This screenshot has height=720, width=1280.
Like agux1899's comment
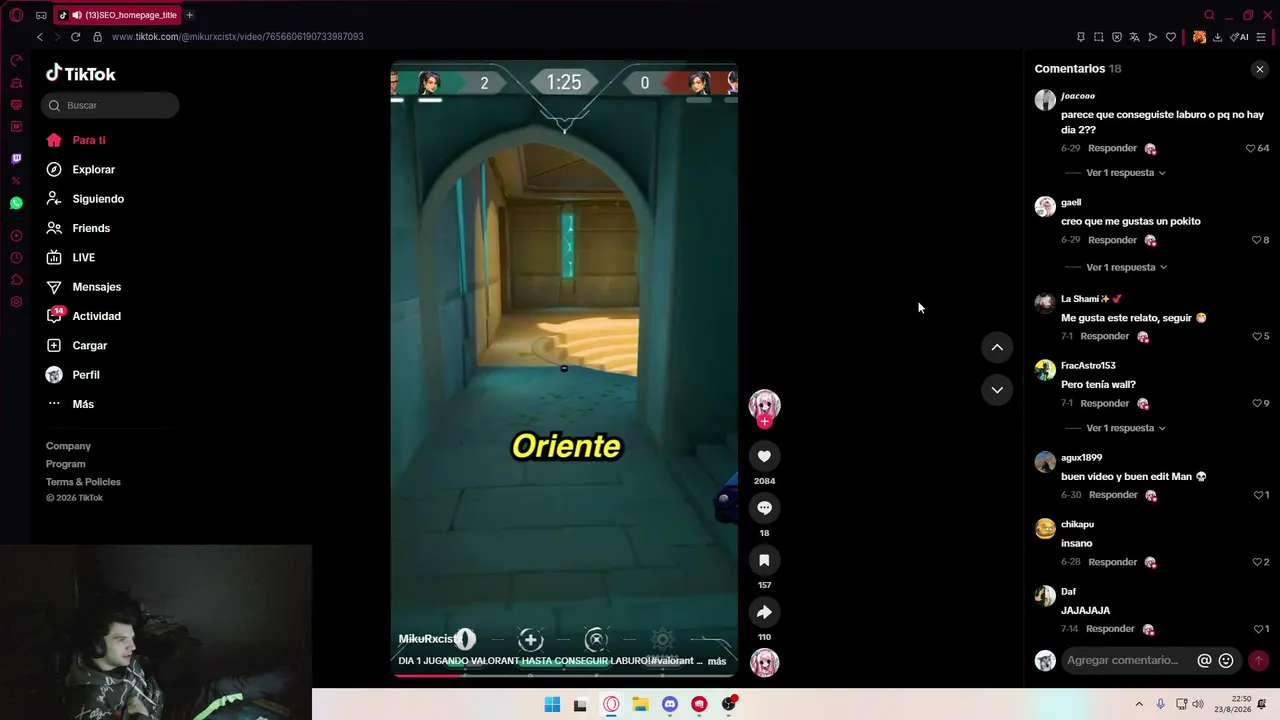click(1258, 495)
